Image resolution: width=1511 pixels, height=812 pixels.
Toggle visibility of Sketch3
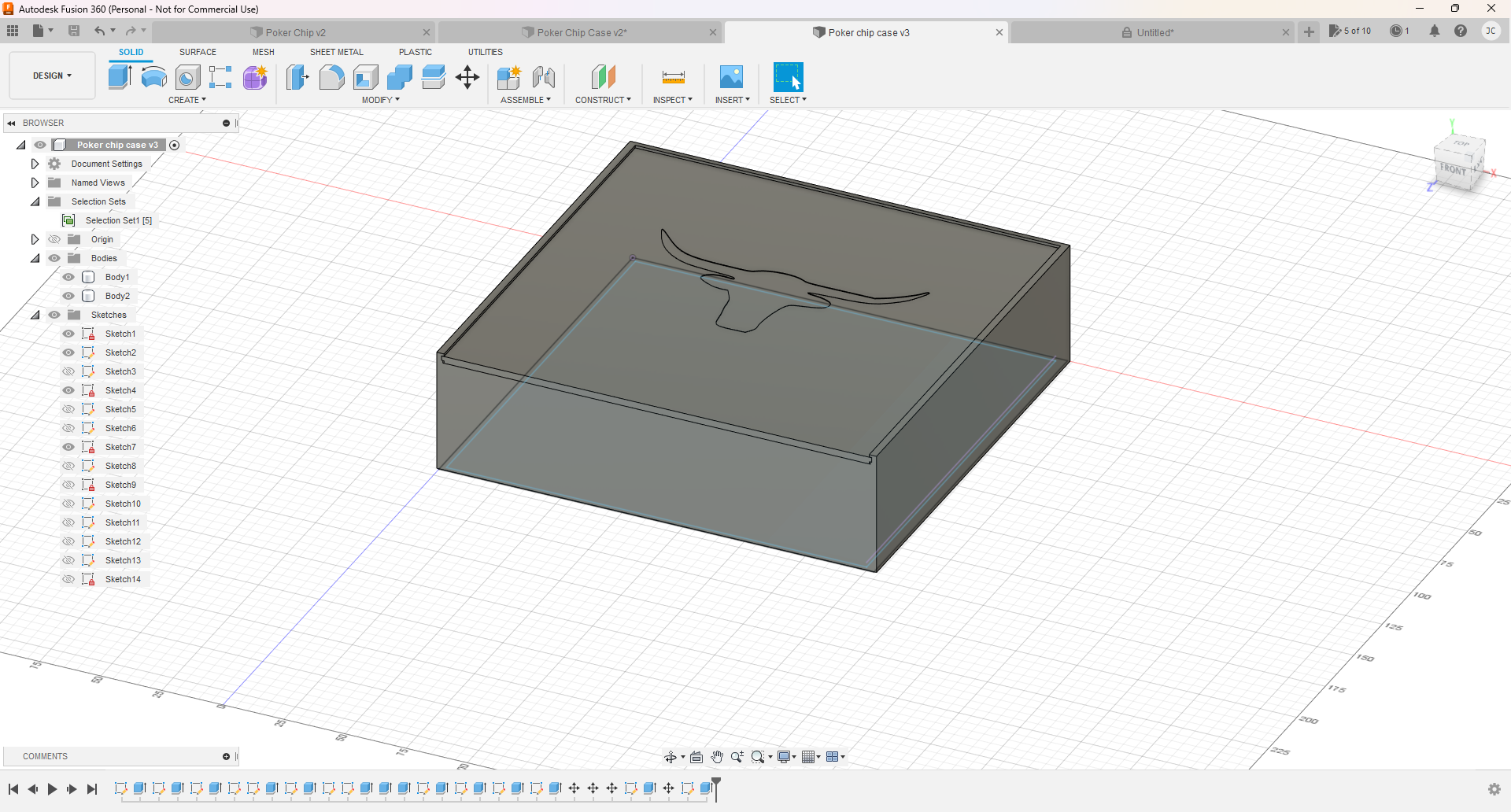69,371
